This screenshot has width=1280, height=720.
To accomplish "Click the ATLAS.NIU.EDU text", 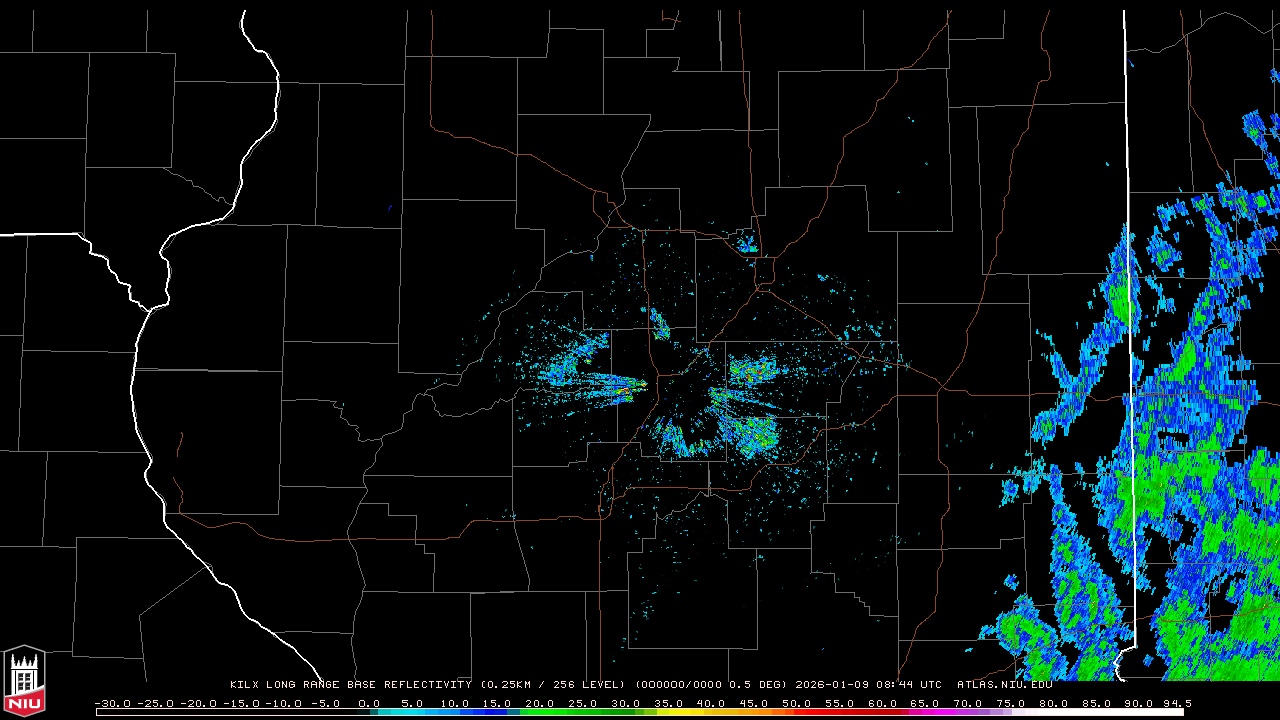I will pyautogui.click(x=1004, y=685).
